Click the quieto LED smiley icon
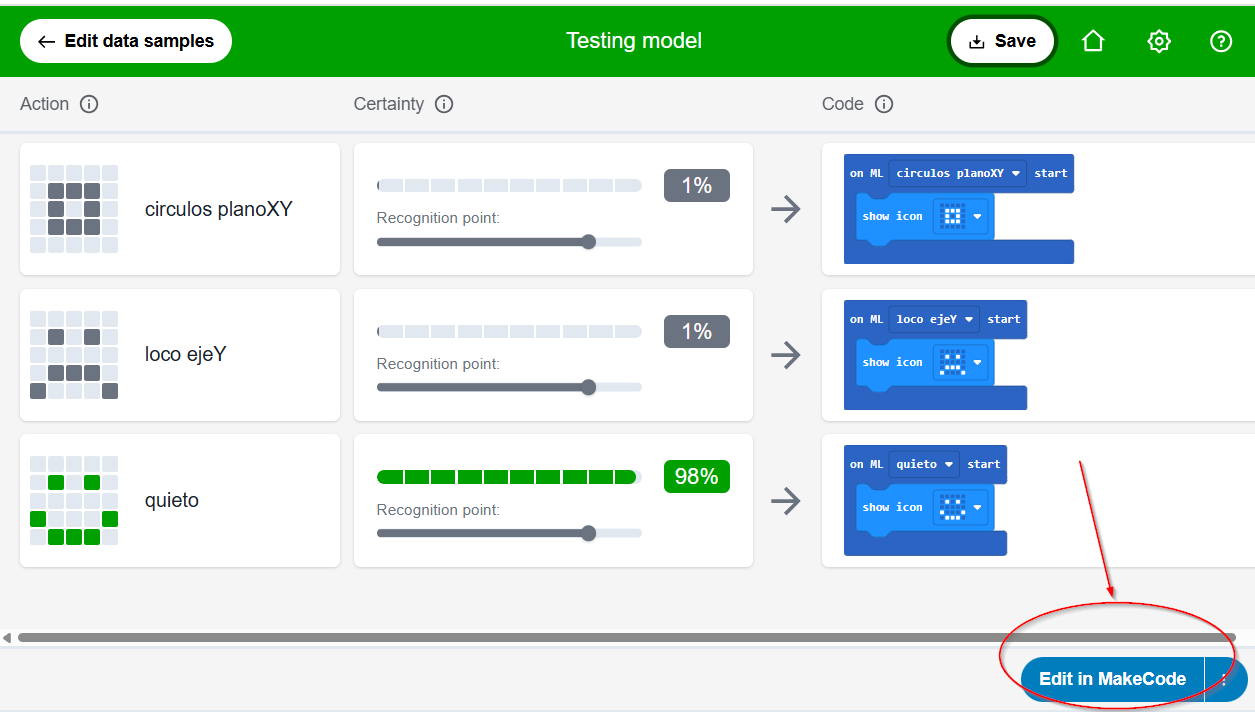The height and width of the screenshot is (712, 1255). 74,500
